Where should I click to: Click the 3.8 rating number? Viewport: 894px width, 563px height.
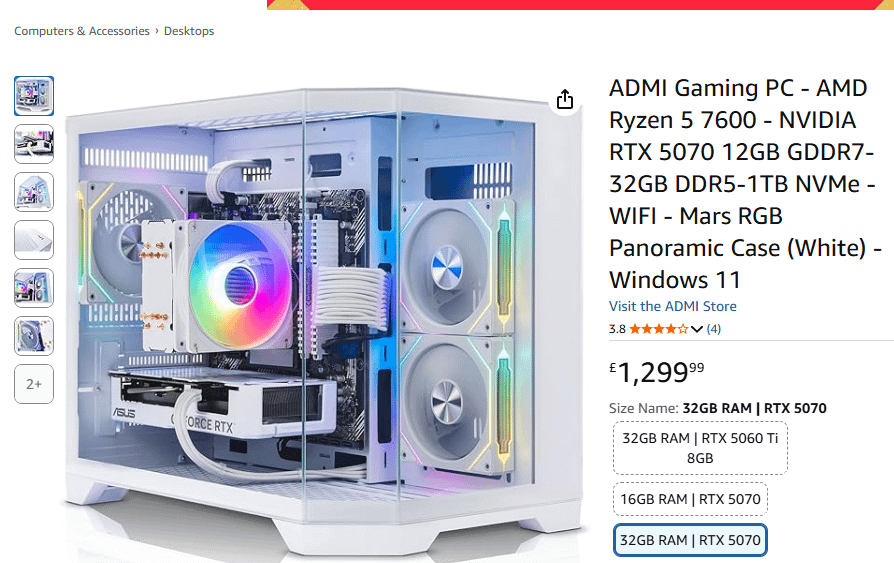pos(617,329)
